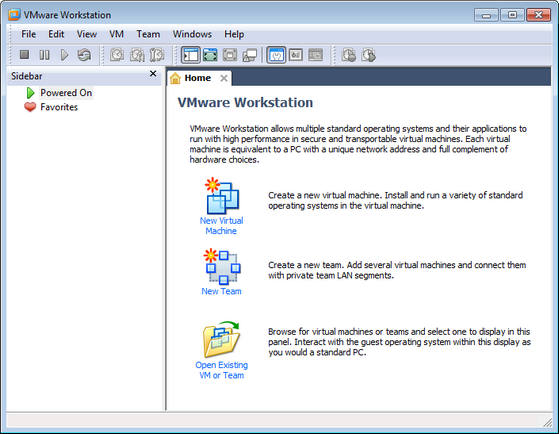559x434 pixels.
Task: Click the New Team icon
Action: 222,266
